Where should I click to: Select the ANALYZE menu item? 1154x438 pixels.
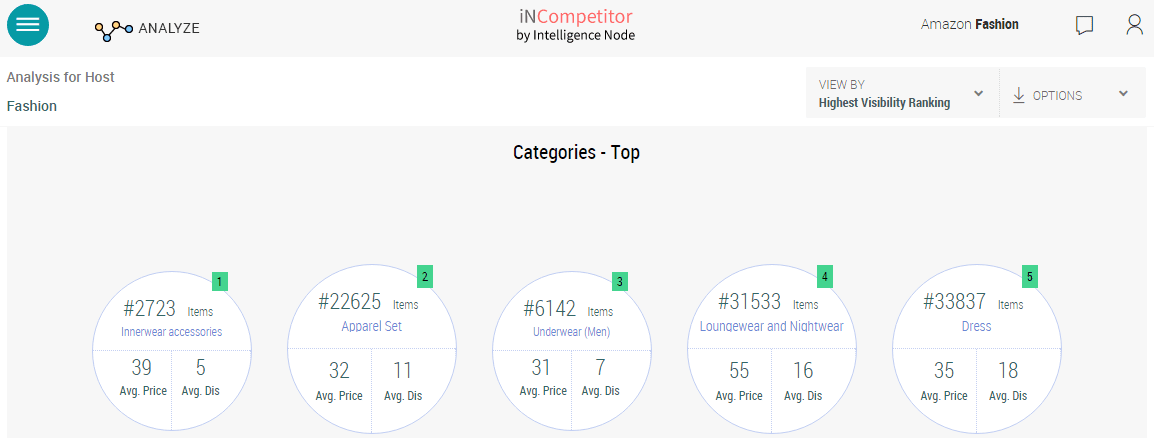(x=169, y=28)
